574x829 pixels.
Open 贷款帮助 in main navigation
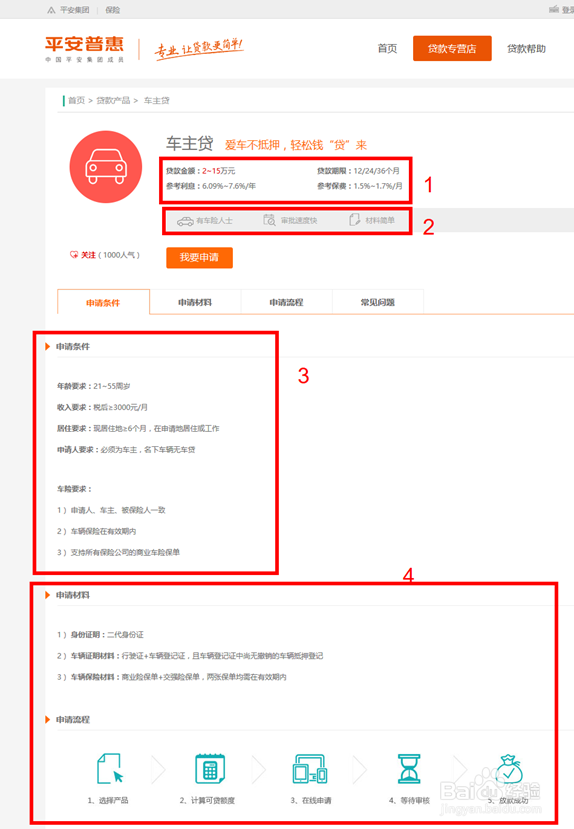[526, 49]
